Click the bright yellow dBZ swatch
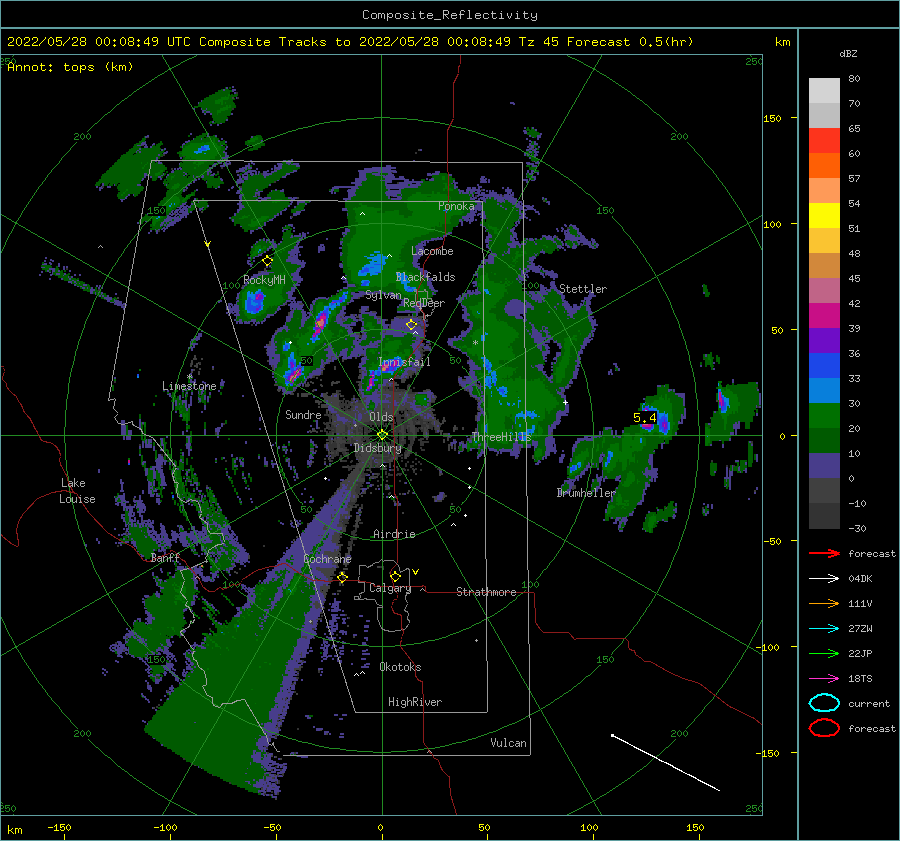This screenshot has height=841, width=900. (x=824, y=216)
